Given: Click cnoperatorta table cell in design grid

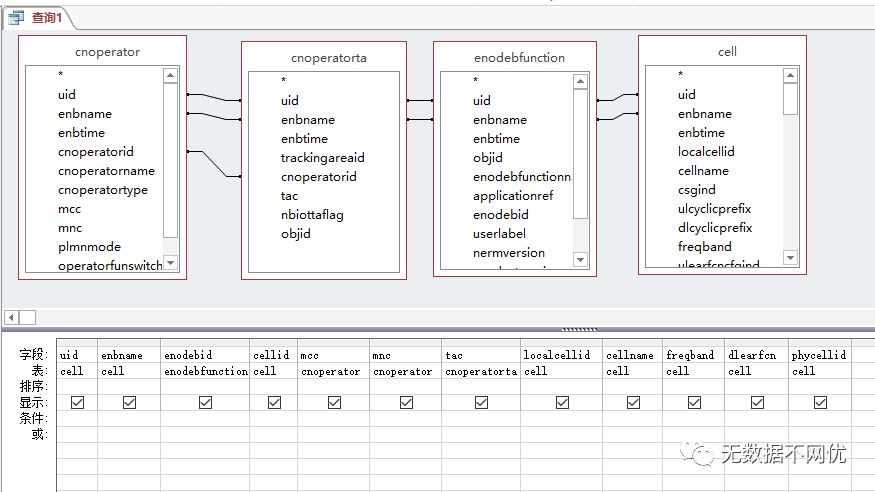Looking at the screenshot, I should (480, 371).
